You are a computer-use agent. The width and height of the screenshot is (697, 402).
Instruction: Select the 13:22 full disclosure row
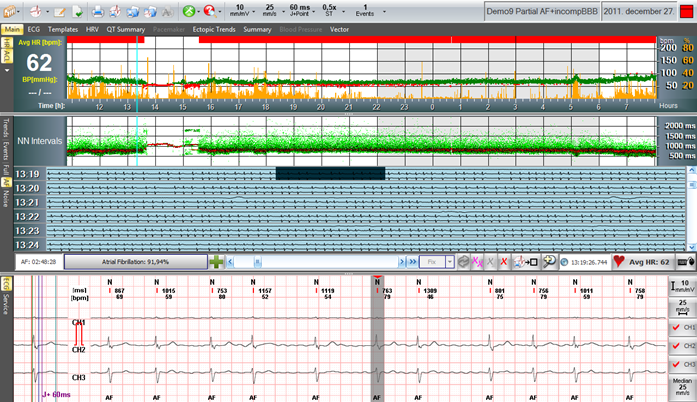pyautogui.click(x=350, y=217)
